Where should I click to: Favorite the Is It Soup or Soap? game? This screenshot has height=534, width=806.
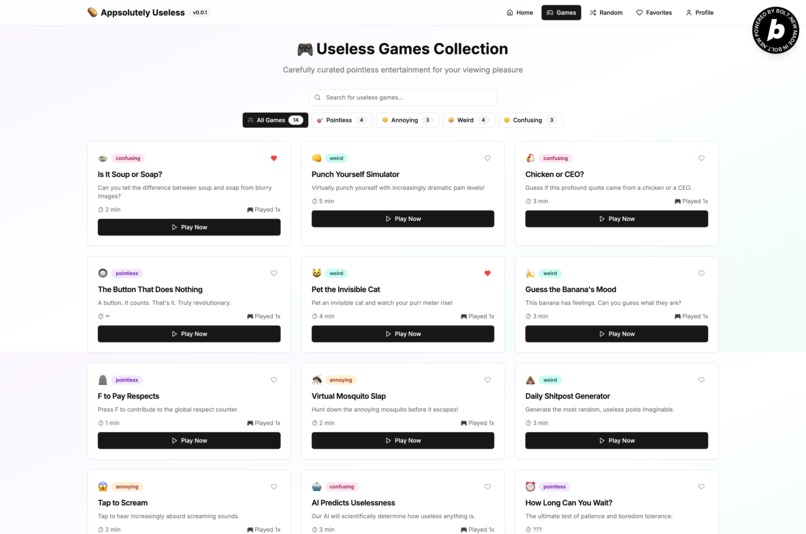(273, 158)
